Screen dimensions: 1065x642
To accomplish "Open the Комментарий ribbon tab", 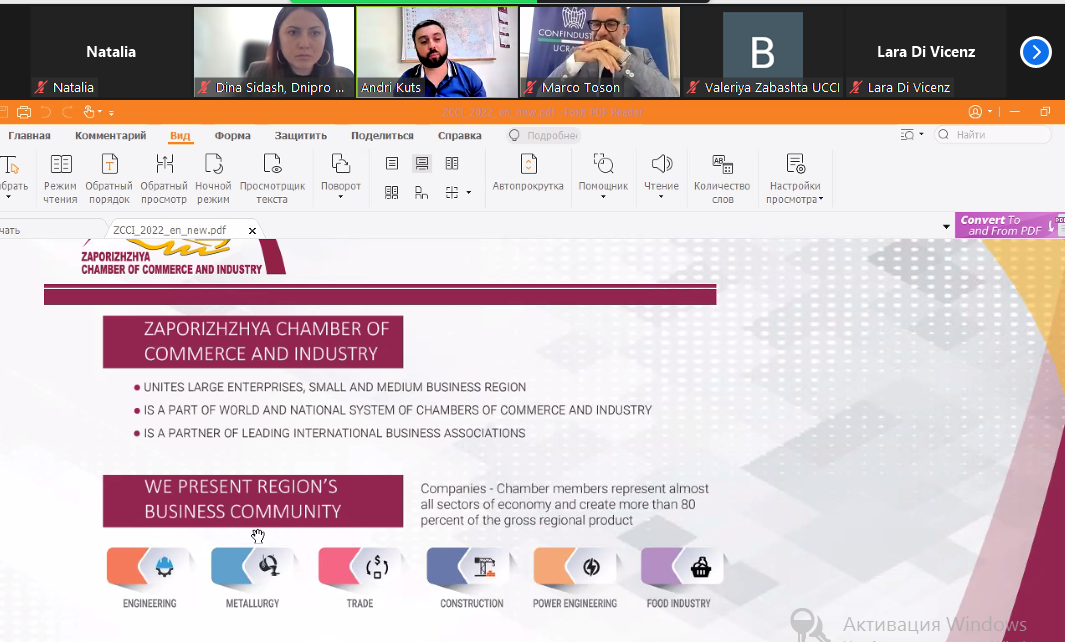I will (111, 135).
